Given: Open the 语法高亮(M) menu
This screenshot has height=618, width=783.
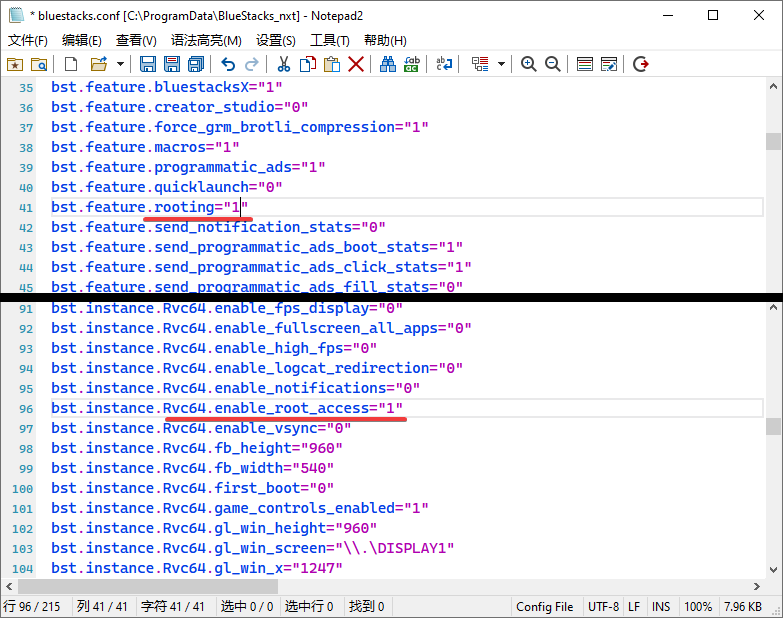Looking at the screenshot, I should [206, 40].
